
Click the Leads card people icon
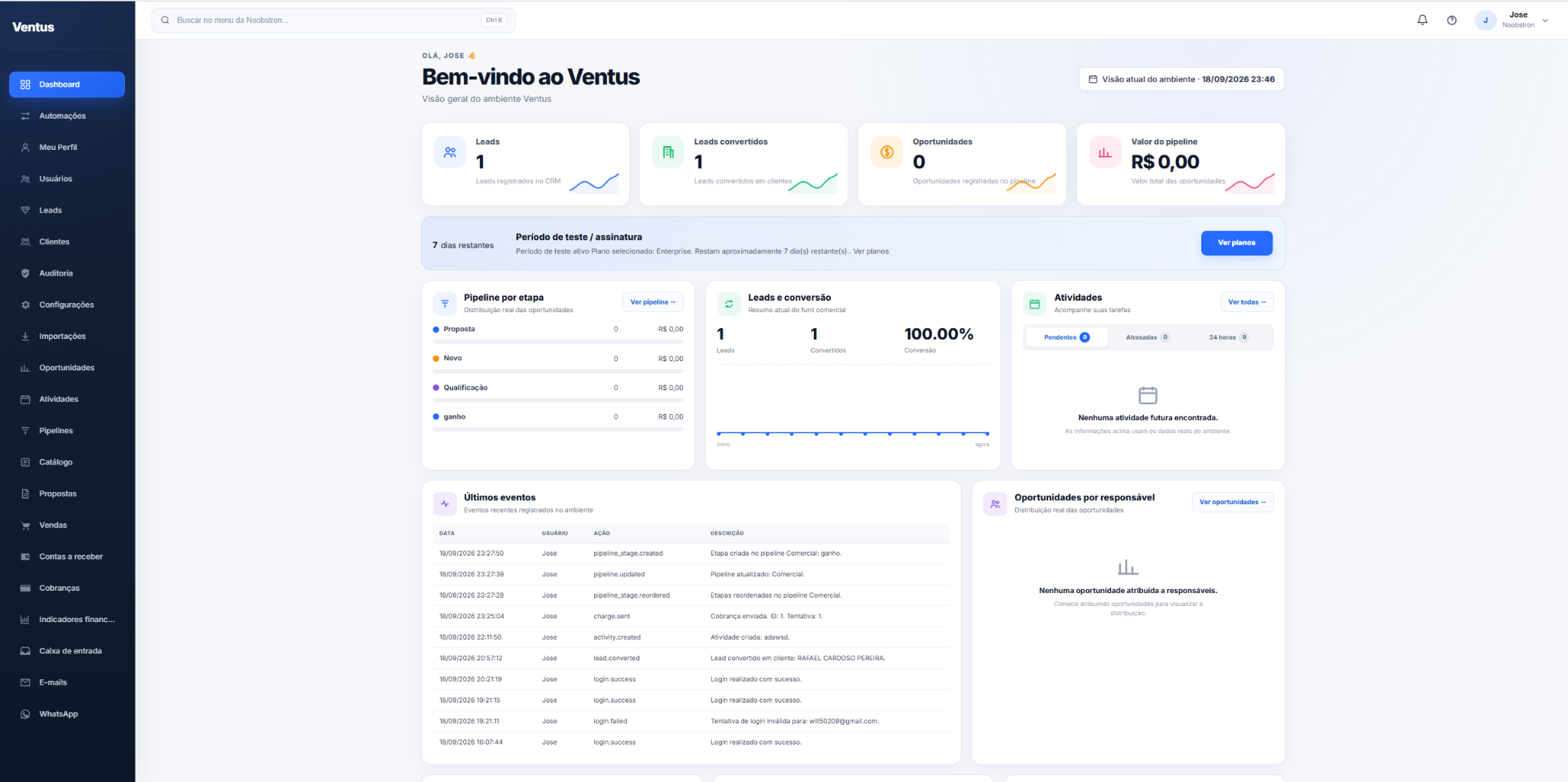(x=450, y=152)
